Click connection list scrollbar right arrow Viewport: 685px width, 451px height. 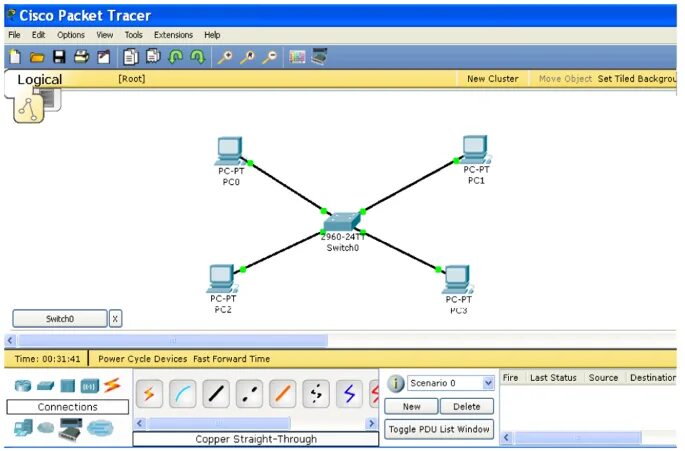pos(371,423)
